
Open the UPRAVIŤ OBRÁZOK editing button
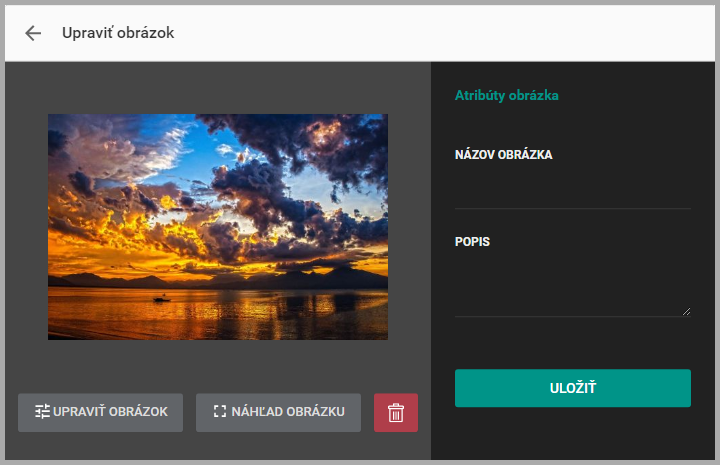(101, 412)
